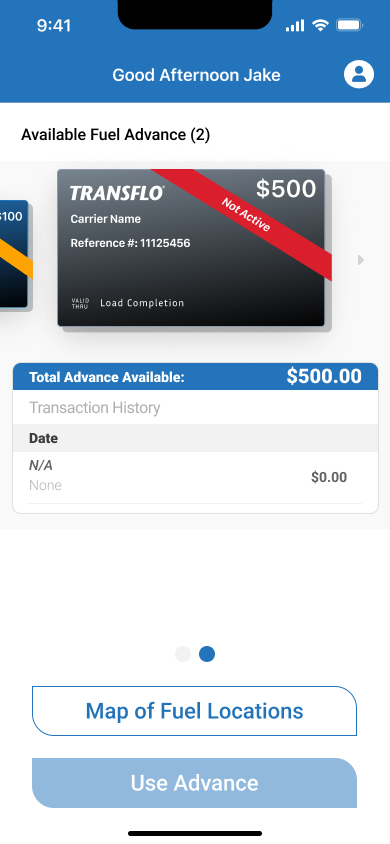
Task: Tap the Use Advance button
Action: 194,783
